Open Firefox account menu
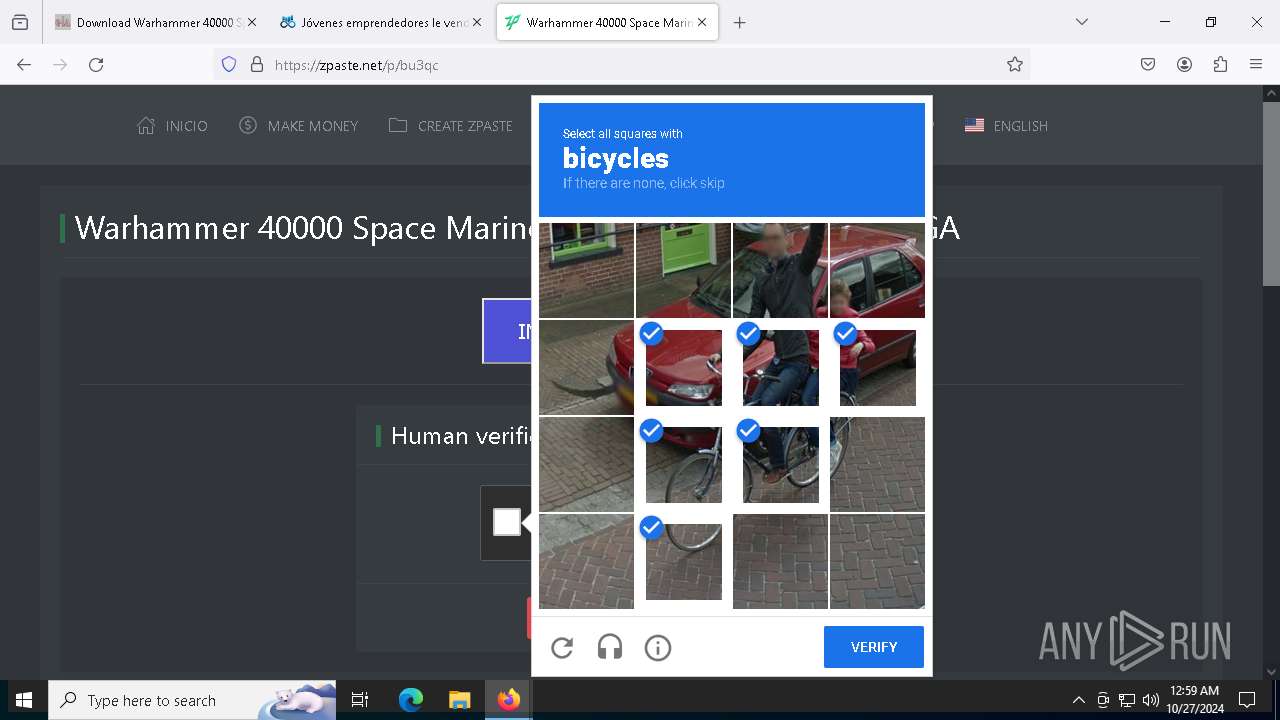 tap(1184, 64)
